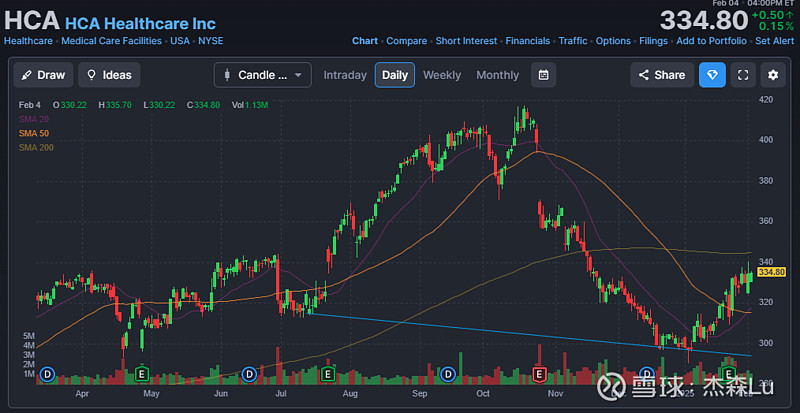This screenshot has width=800, height=413.
Task: Open the Short Interest tab
Action: (x=467, y=41)
